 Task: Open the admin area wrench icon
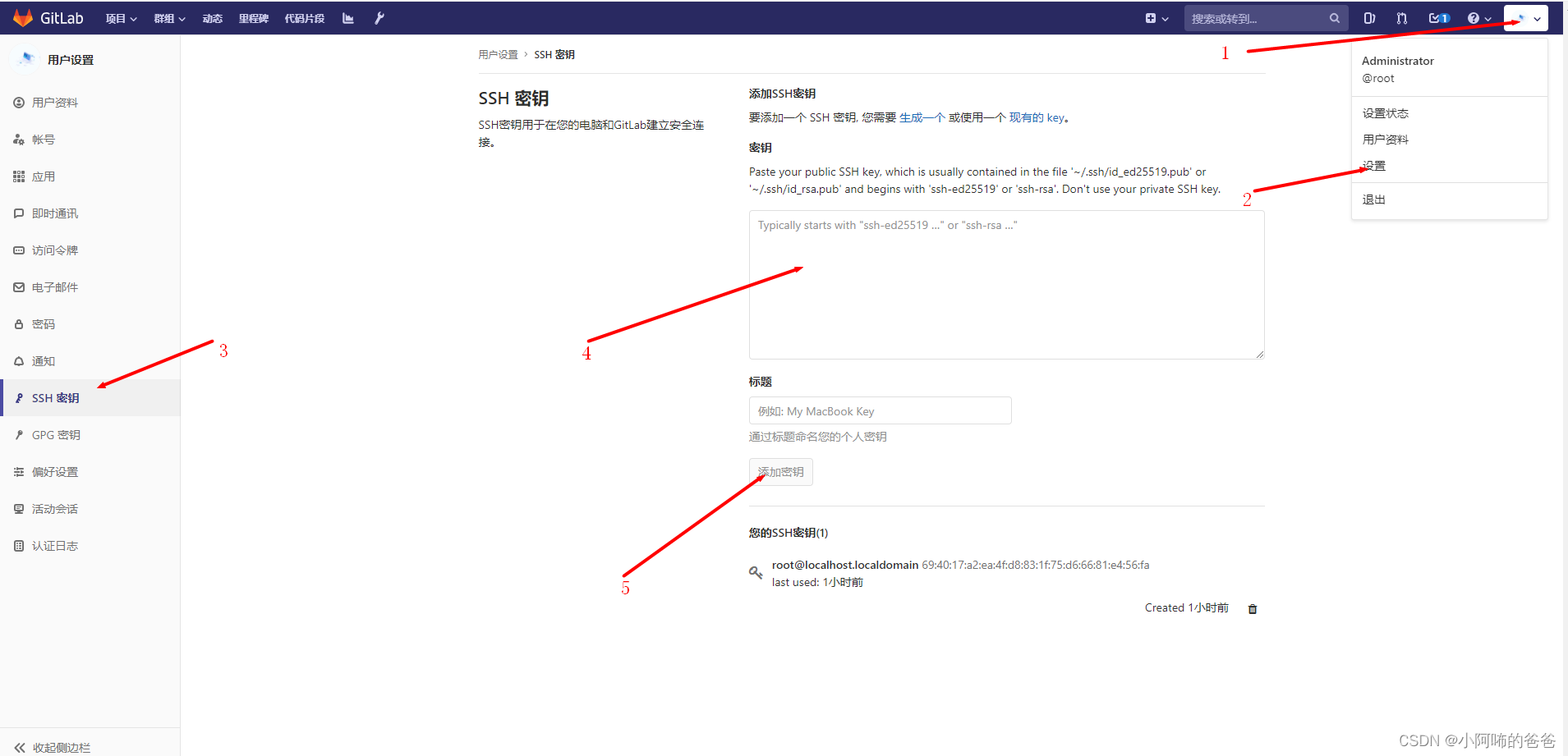click(379, 18)
